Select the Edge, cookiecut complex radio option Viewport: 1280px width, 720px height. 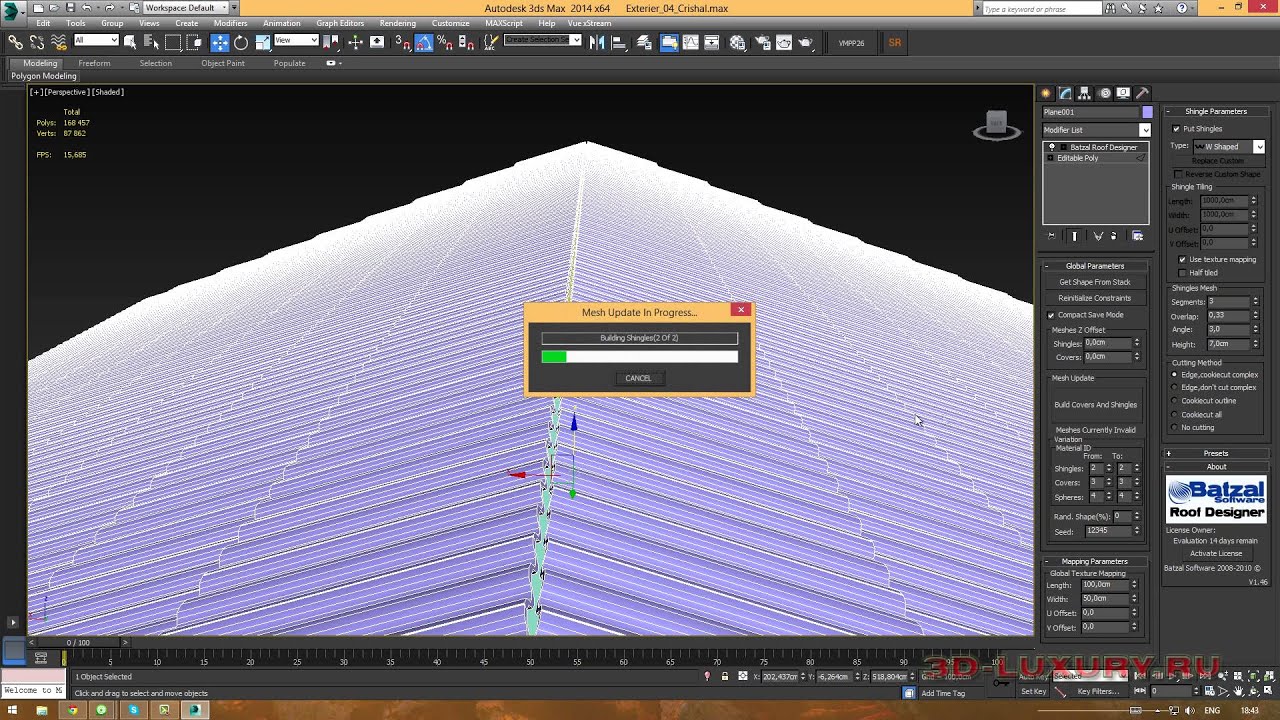[1175, 375]
